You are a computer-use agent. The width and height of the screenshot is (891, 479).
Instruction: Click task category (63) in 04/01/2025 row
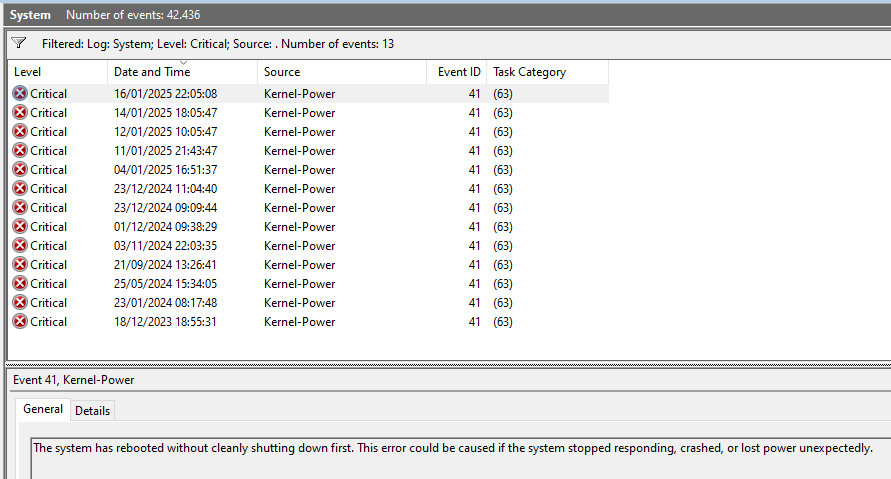pyautogui.click(x=503, y=169)
